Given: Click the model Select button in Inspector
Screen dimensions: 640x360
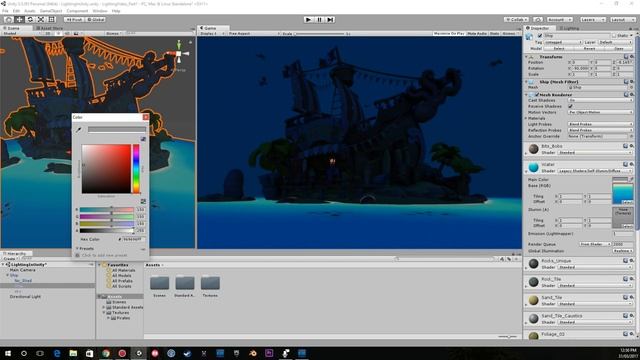Looking at the screenshot, I should [x=559, y=48].
